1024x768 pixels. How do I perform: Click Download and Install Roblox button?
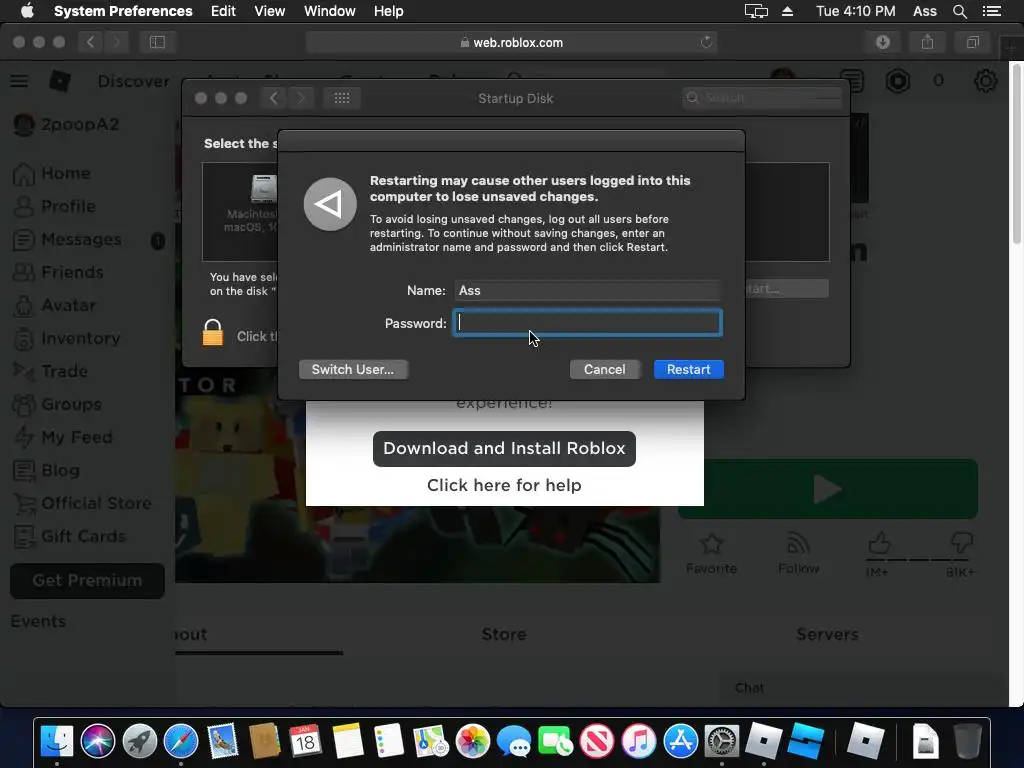pos(504,449)
